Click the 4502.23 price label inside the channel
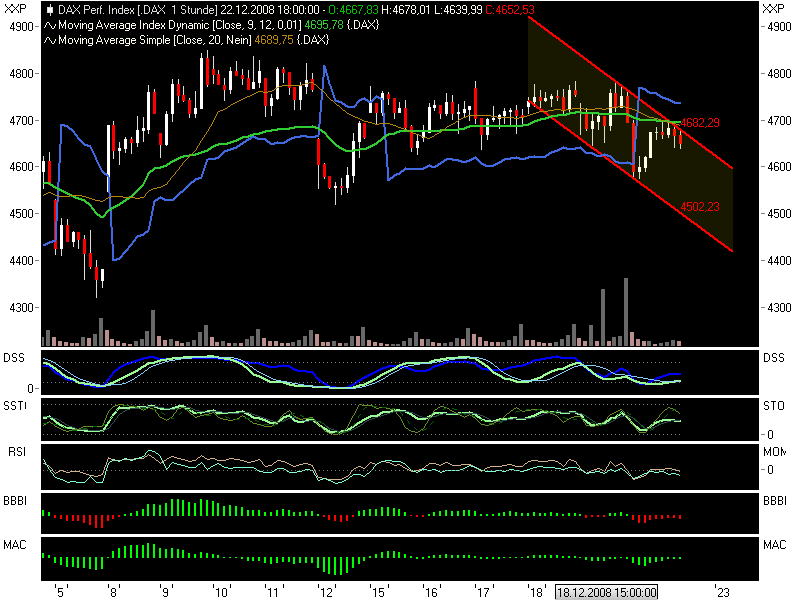The width and height of the screenshot is (800, 600). (697, 205)
